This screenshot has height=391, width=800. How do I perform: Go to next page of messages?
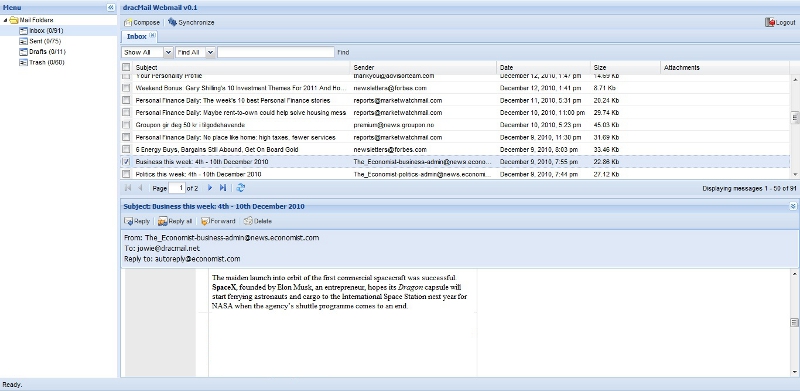coord(210,188)
